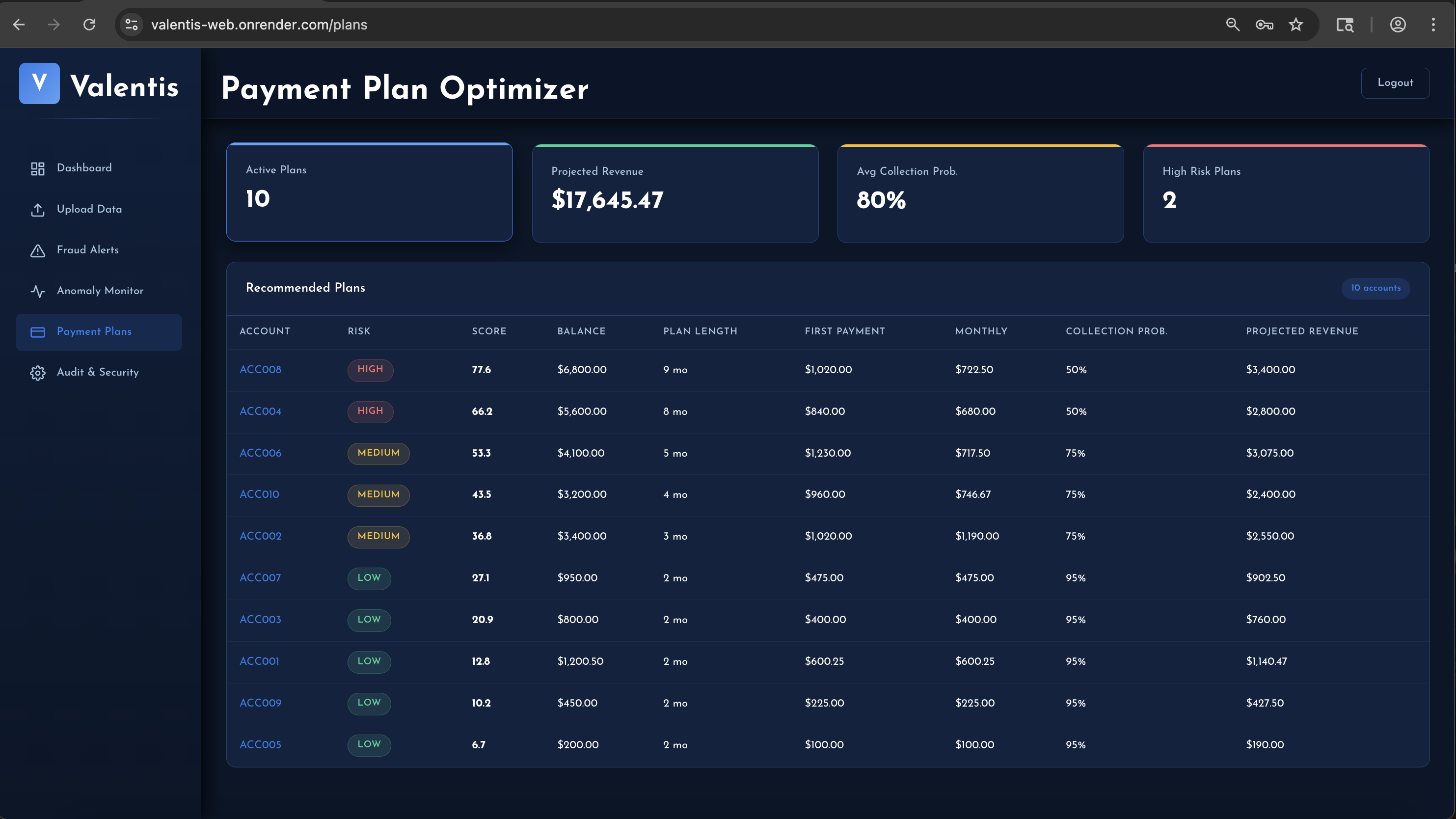Bookmark the page with the star icon
Screen dimensions: 1456x819
pyautogui.click(x=1295, y=25)
